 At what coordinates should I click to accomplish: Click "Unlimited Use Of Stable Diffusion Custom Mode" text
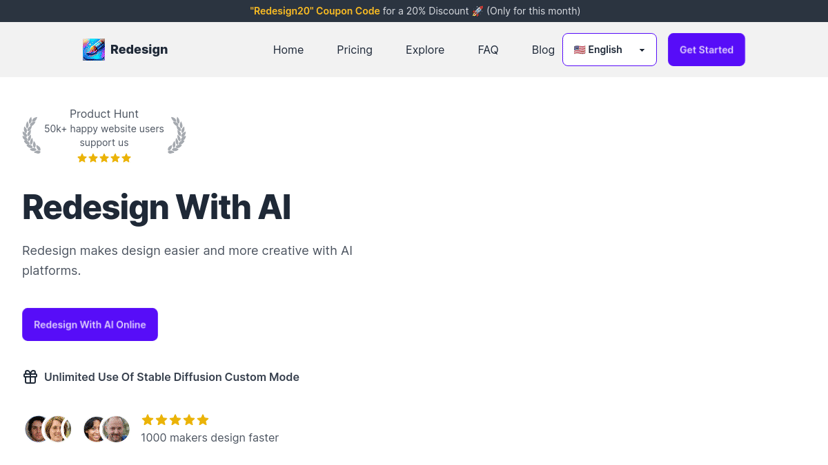coord(172,377)
